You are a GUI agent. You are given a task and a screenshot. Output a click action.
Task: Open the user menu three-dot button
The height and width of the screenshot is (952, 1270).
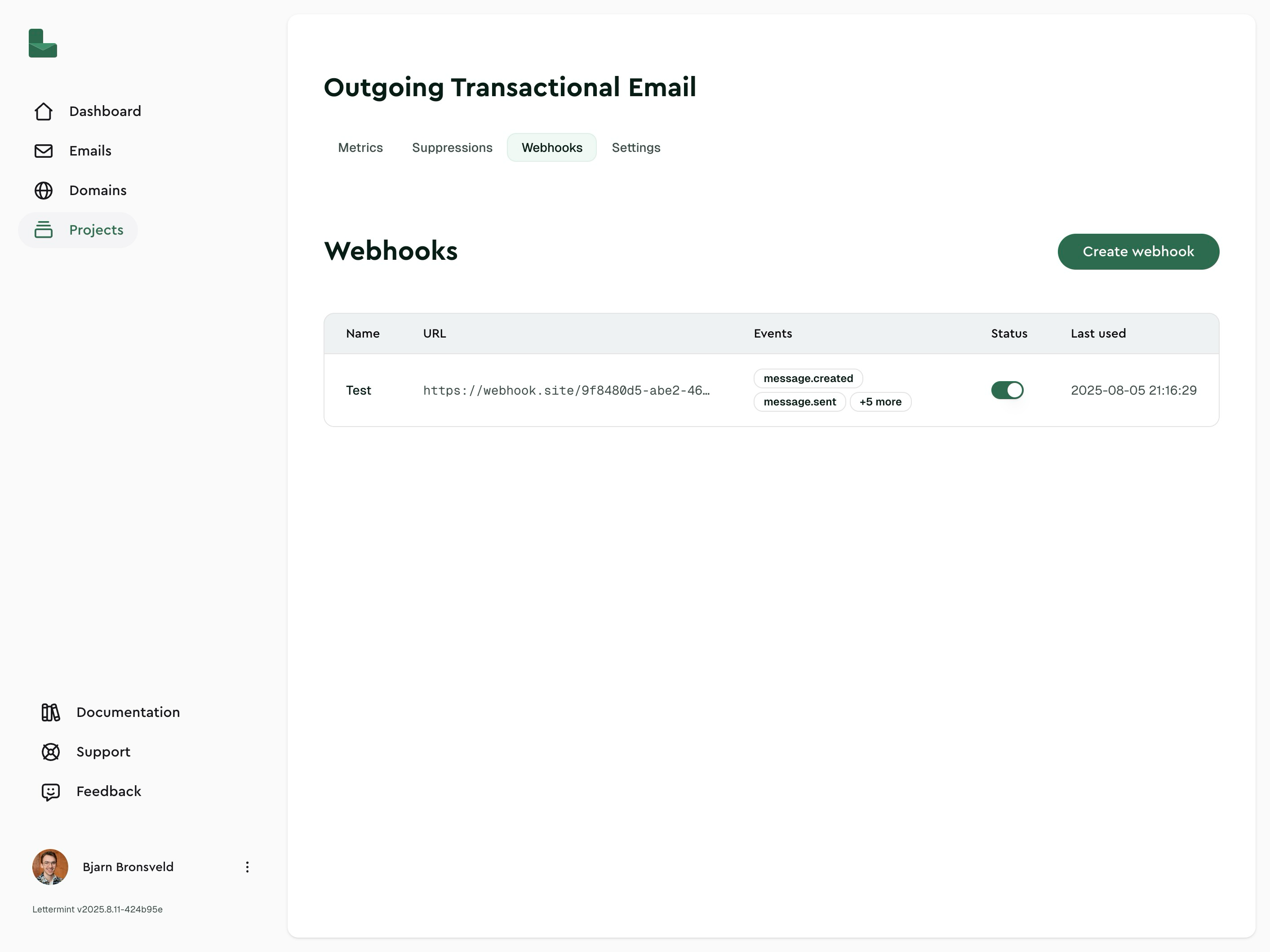click(x=248, y=867)
